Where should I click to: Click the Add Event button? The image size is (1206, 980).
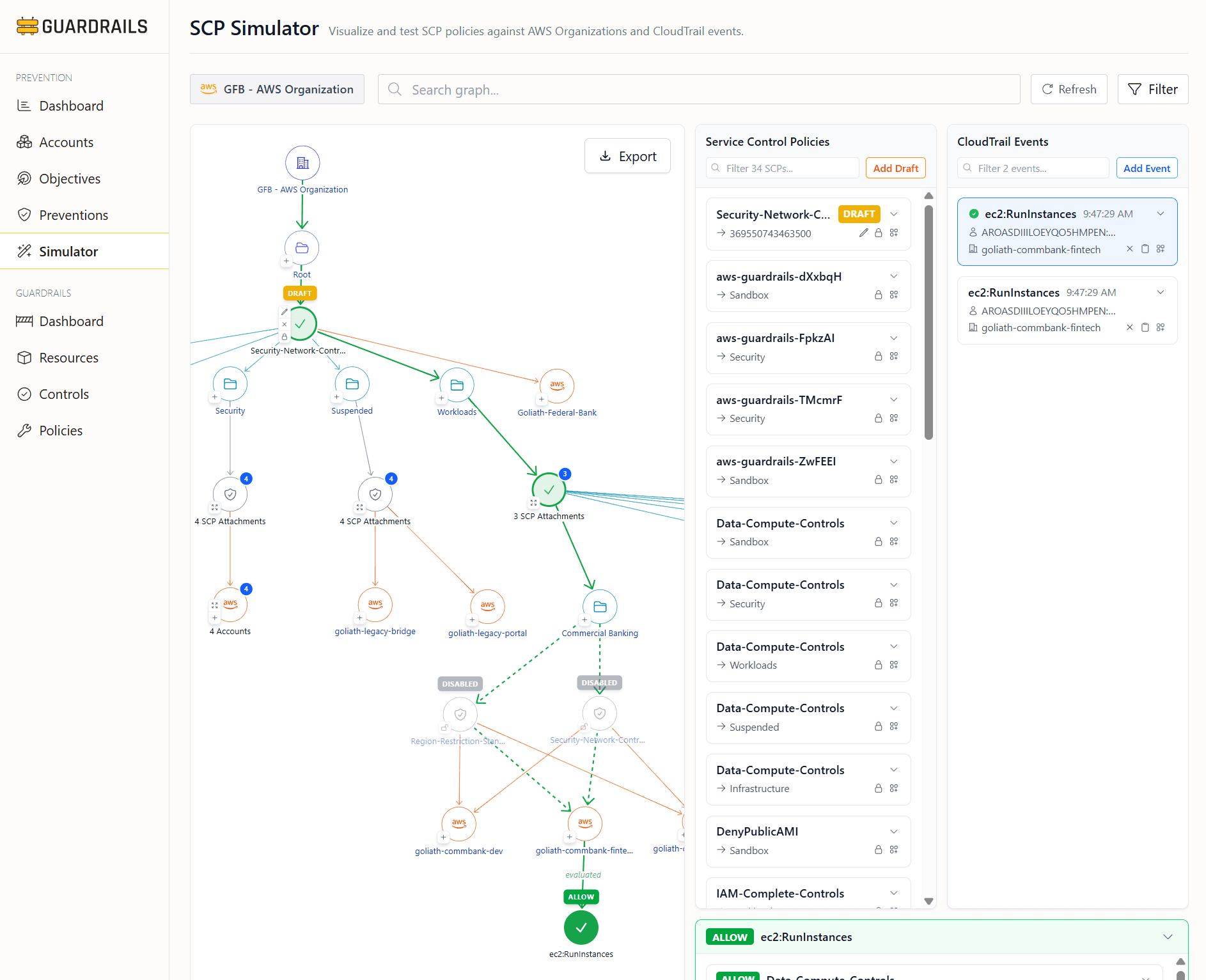click(1147, 167)
